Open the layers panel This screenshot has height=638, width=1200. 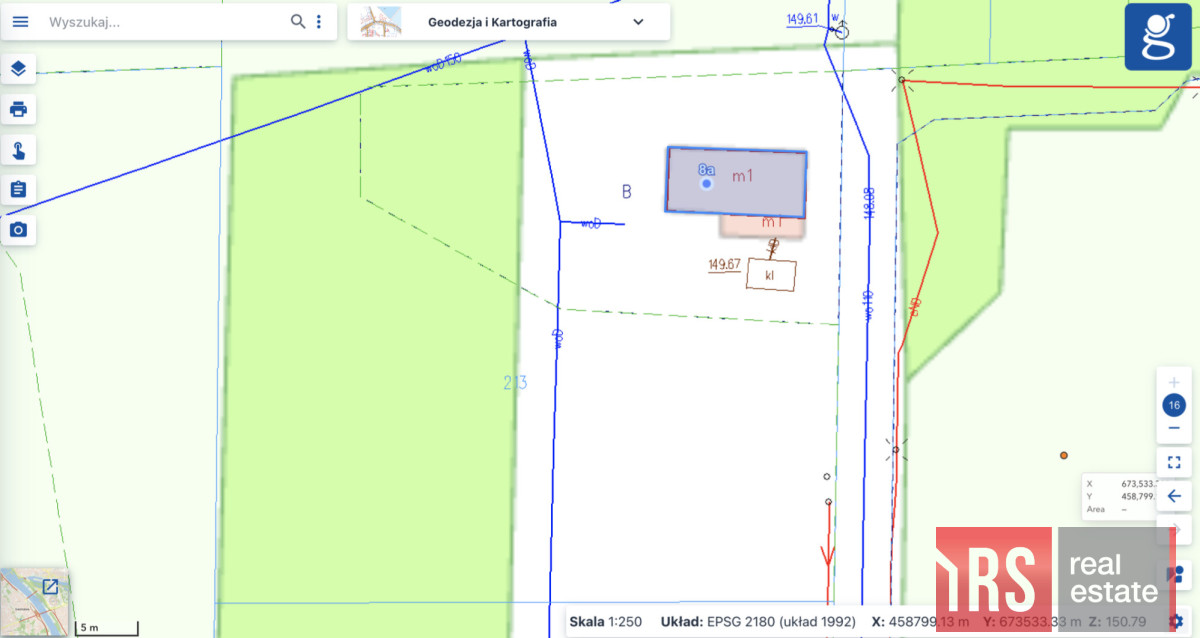(x=18, y=69)
